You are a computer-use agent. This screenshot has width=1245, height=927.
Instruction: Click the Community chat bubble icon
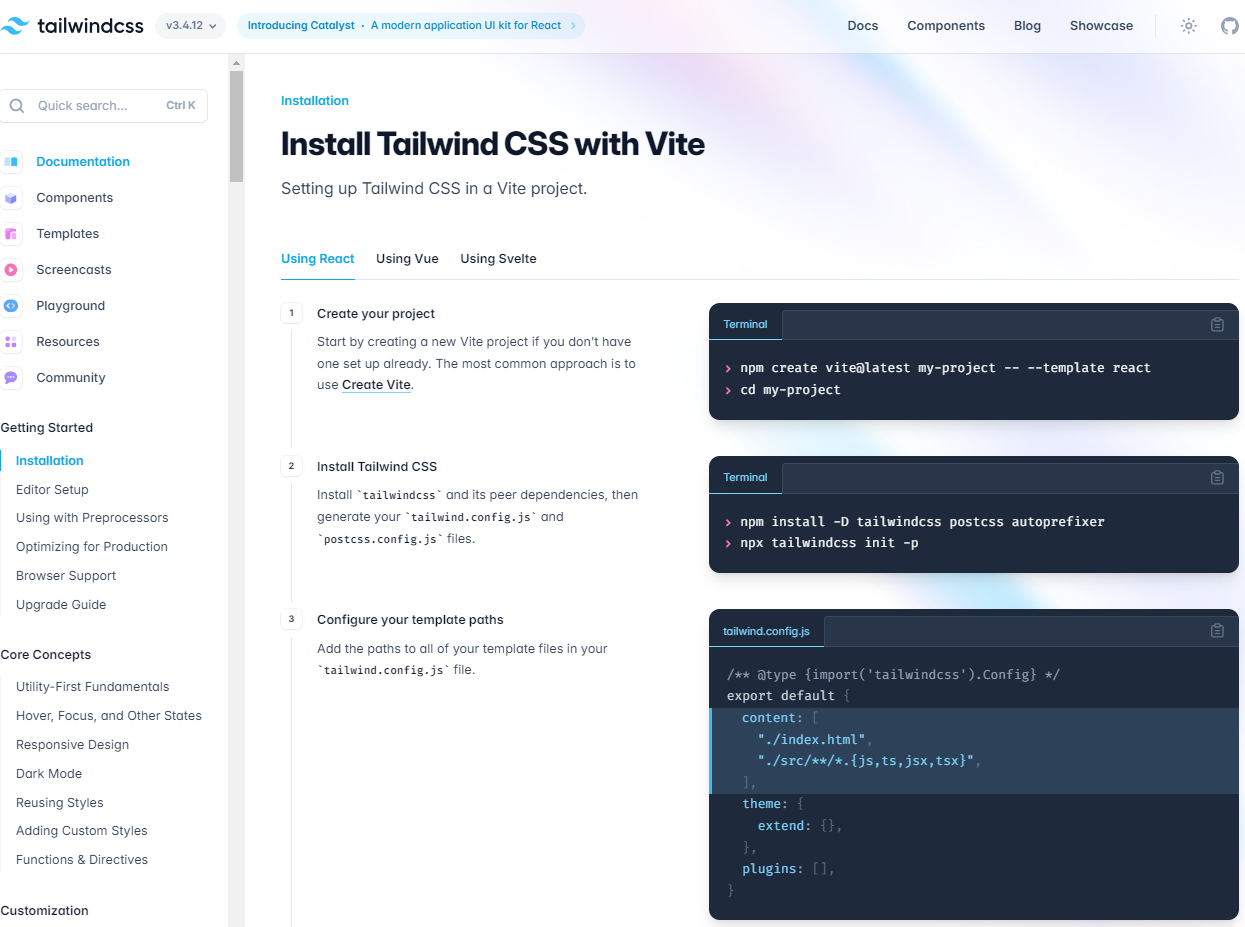point(11,378)
